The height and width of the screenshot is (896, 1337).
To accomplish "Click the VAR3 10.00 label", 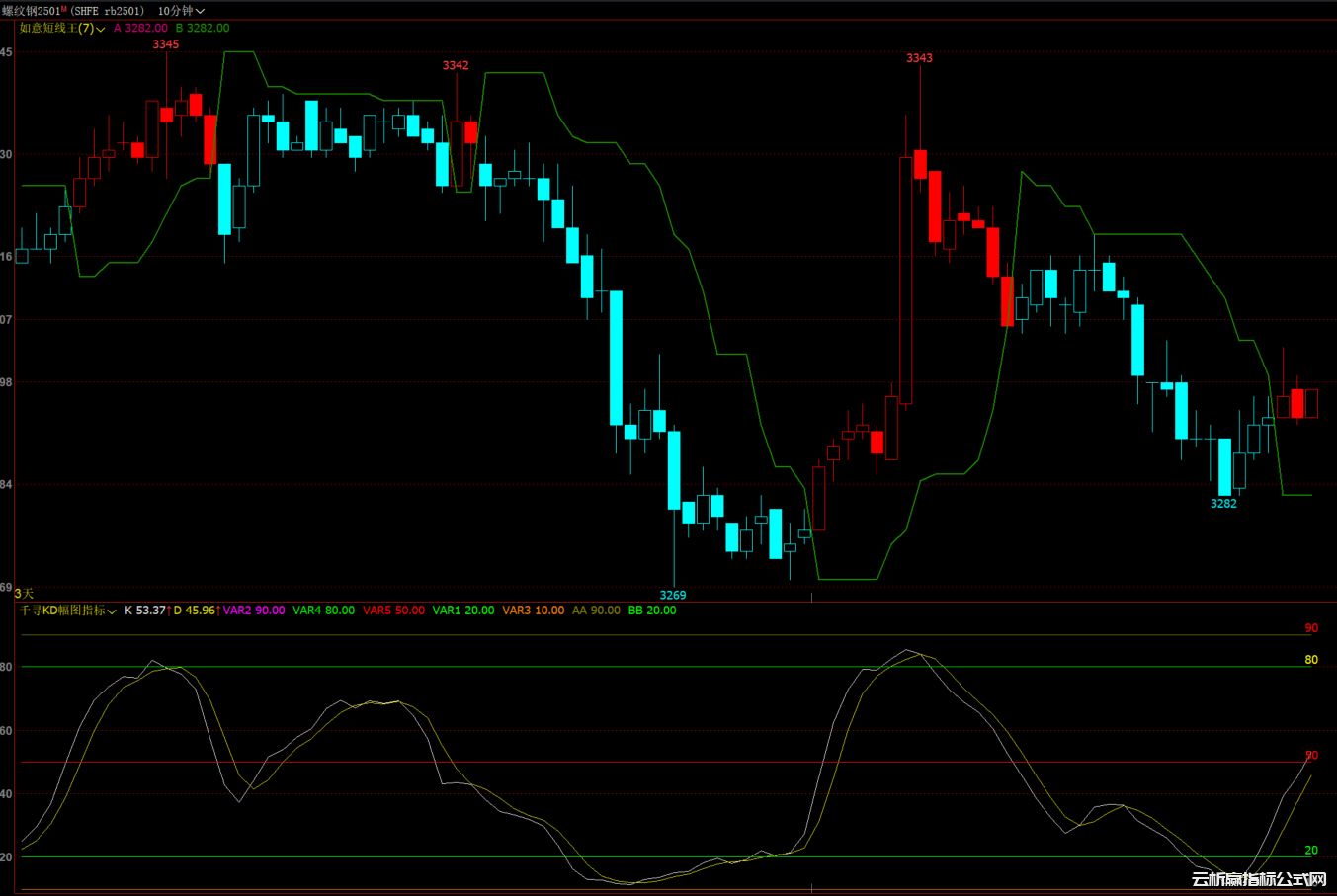I will point(534,611).
